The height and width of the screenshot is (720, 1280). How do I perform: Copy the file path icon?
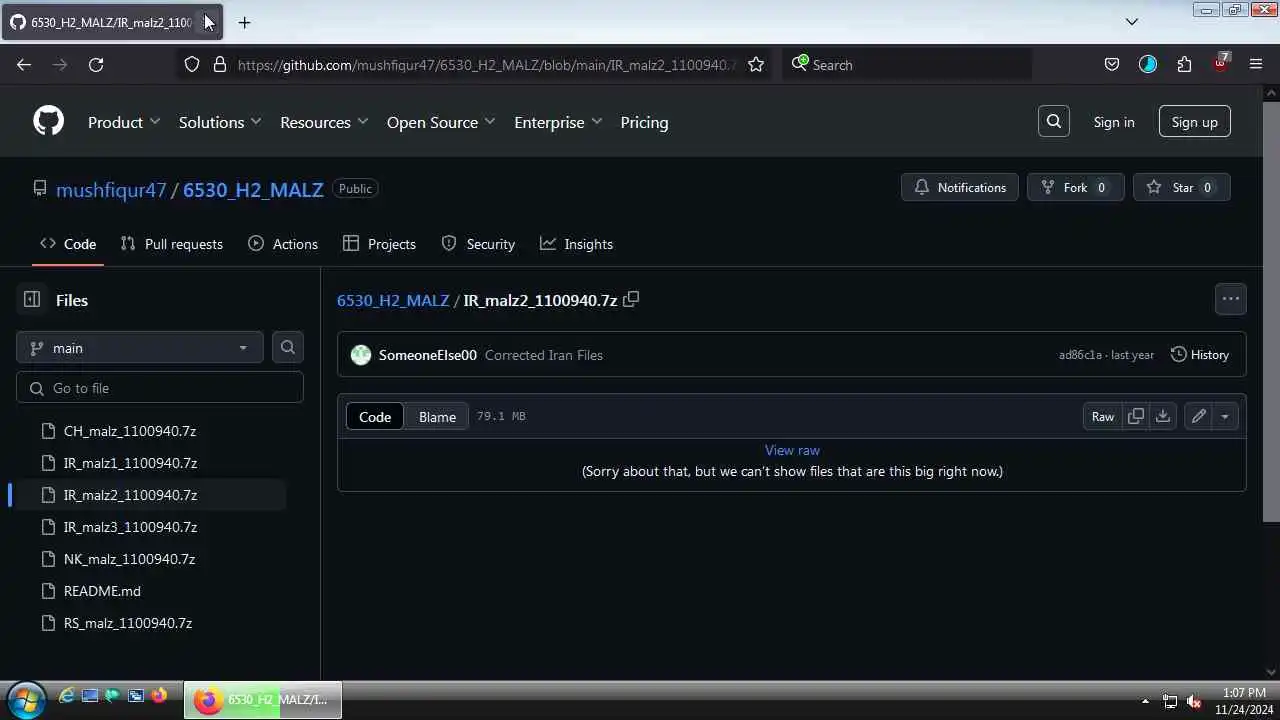pos(631,300)
